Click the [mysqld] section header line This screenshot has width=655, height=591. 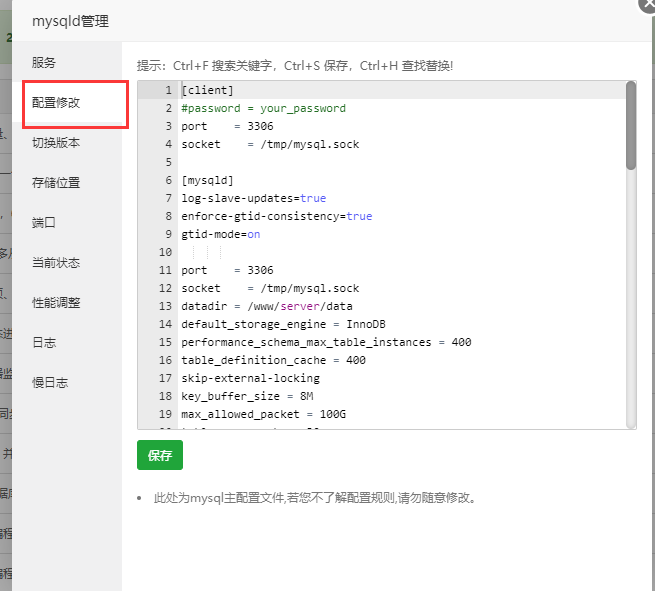click(x=207, y=180)
